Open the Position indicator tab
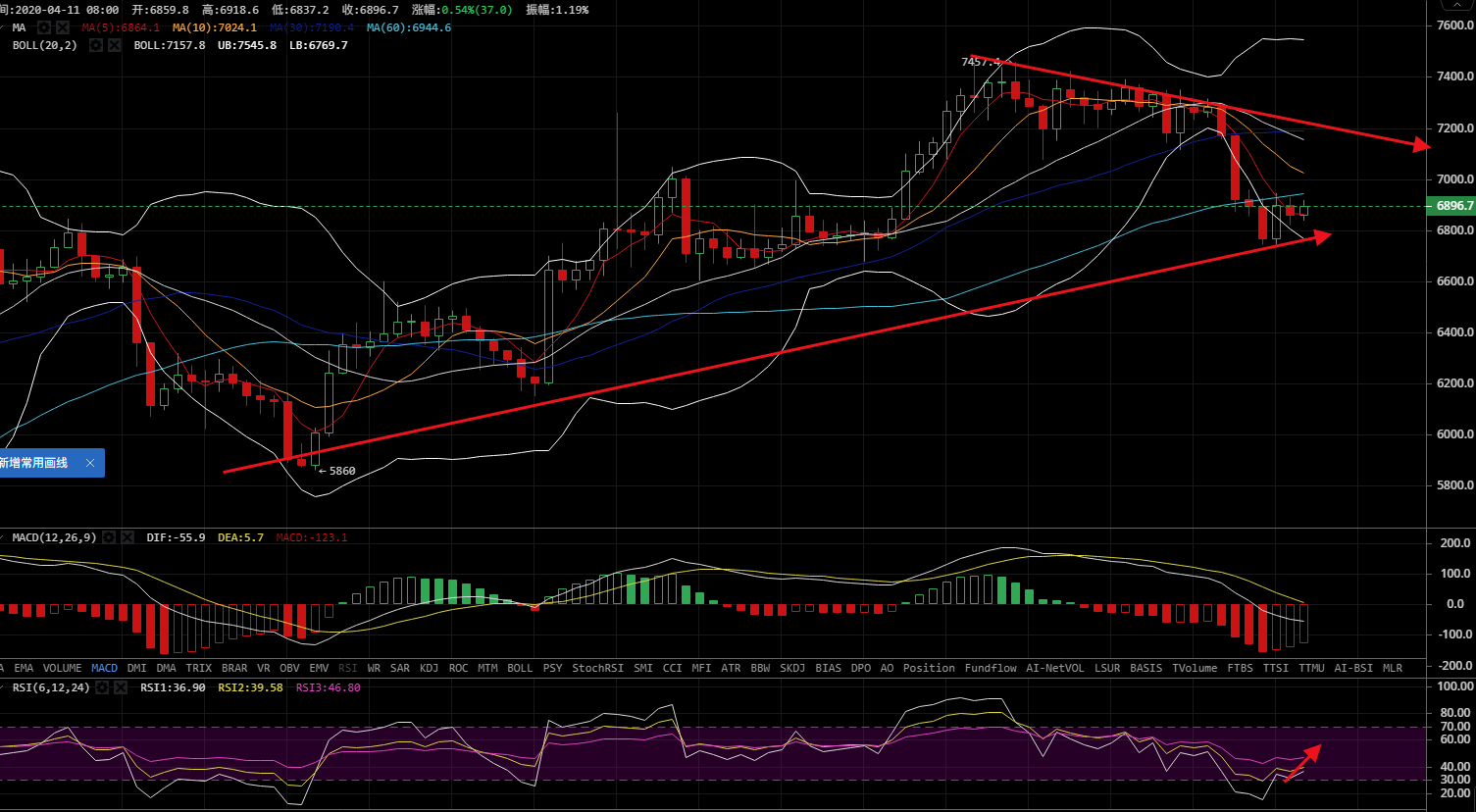Image resolution: width=1476 pixels, height=812 pixels. click(929, 668)
